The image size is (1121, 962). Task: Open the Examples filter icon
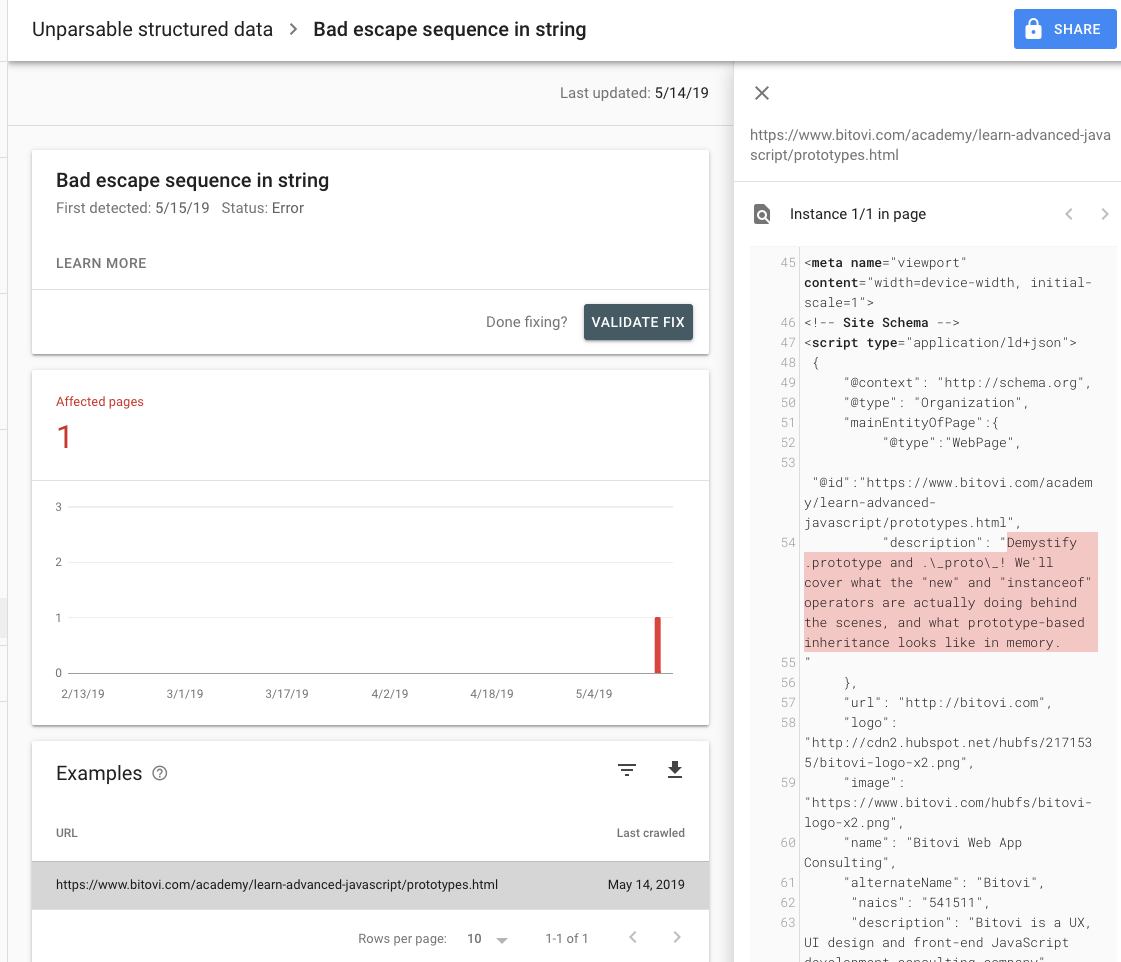pos(627,770)
